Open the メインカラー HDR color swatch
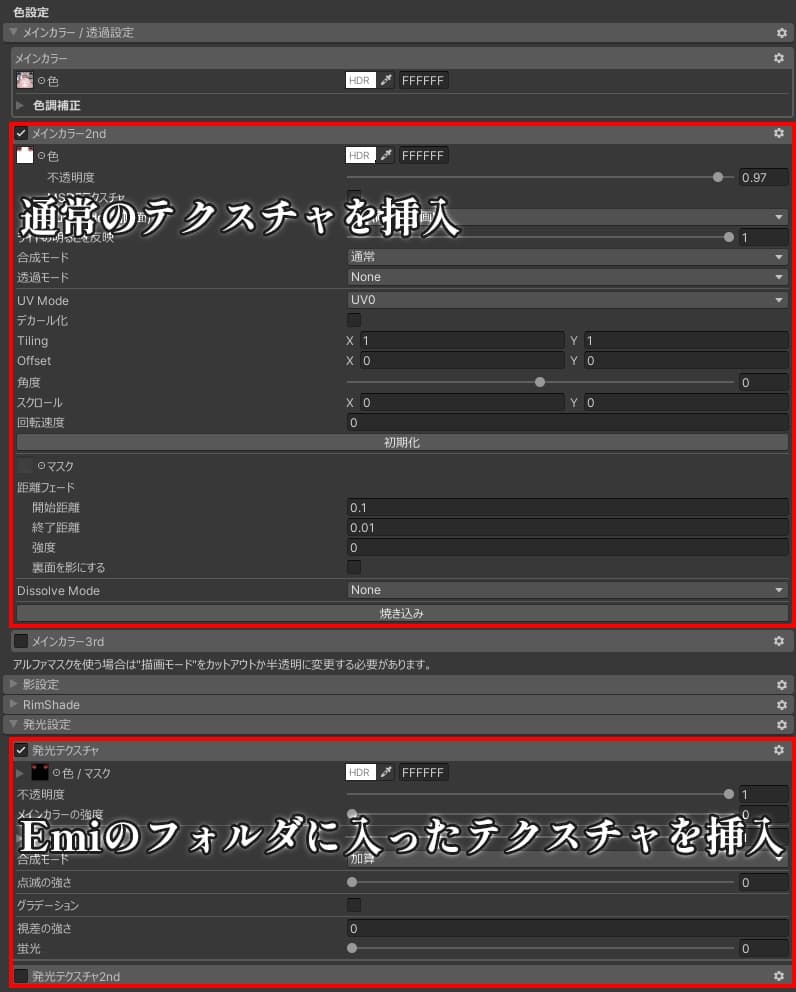The height and width of the screenshot is (992, 796). pyautogui.click(x=361, y=80)
